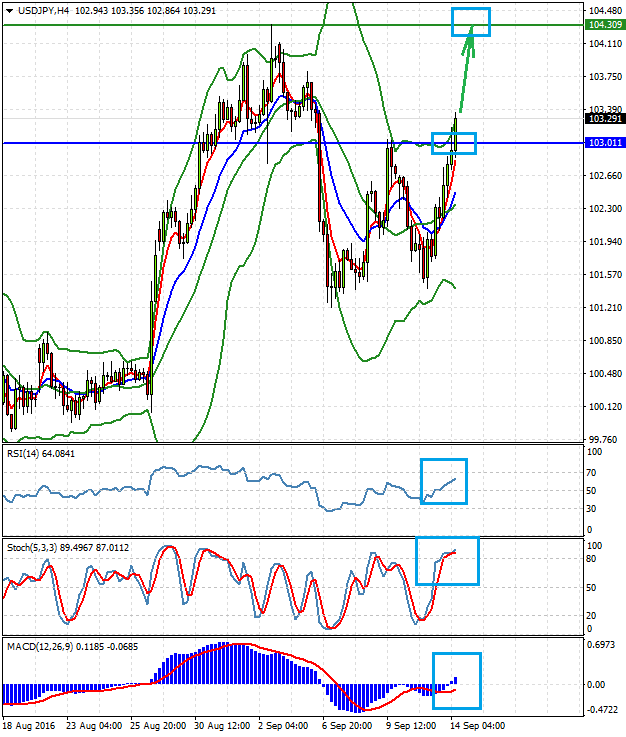
Task: Click the black 103.291 current price tag
Action: 603,119
